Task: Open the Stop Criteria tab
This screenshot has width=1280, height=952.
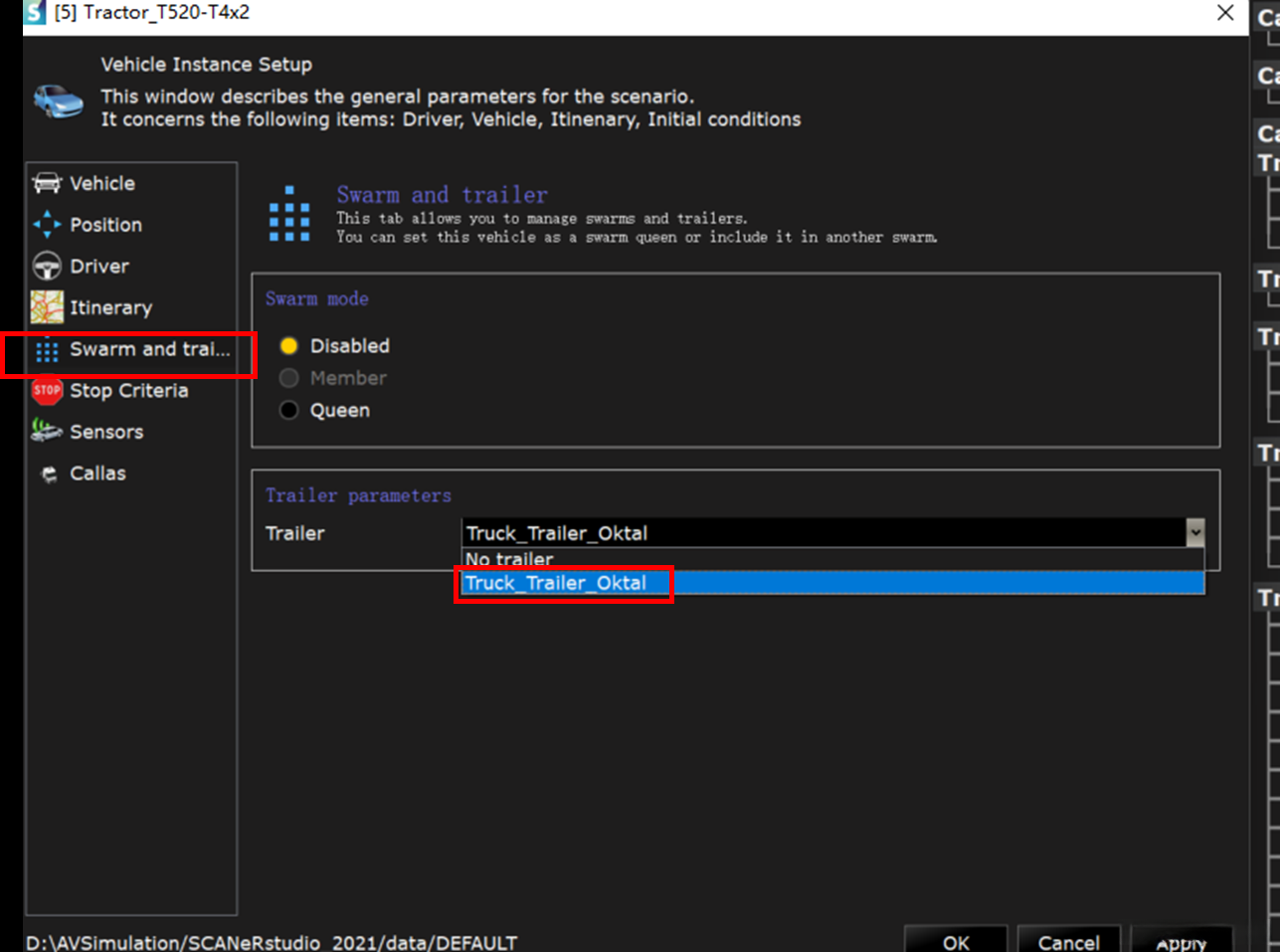Action: point(131,391)
